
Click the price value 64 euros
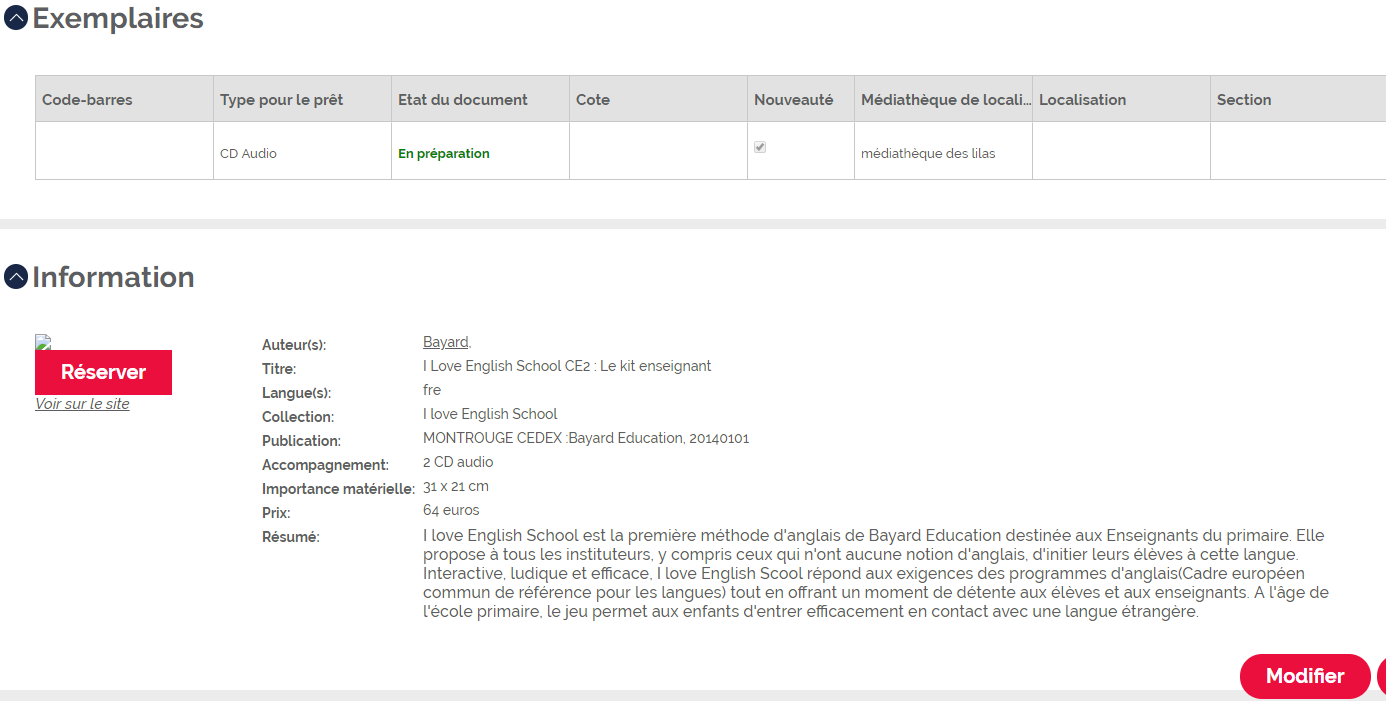451,510
